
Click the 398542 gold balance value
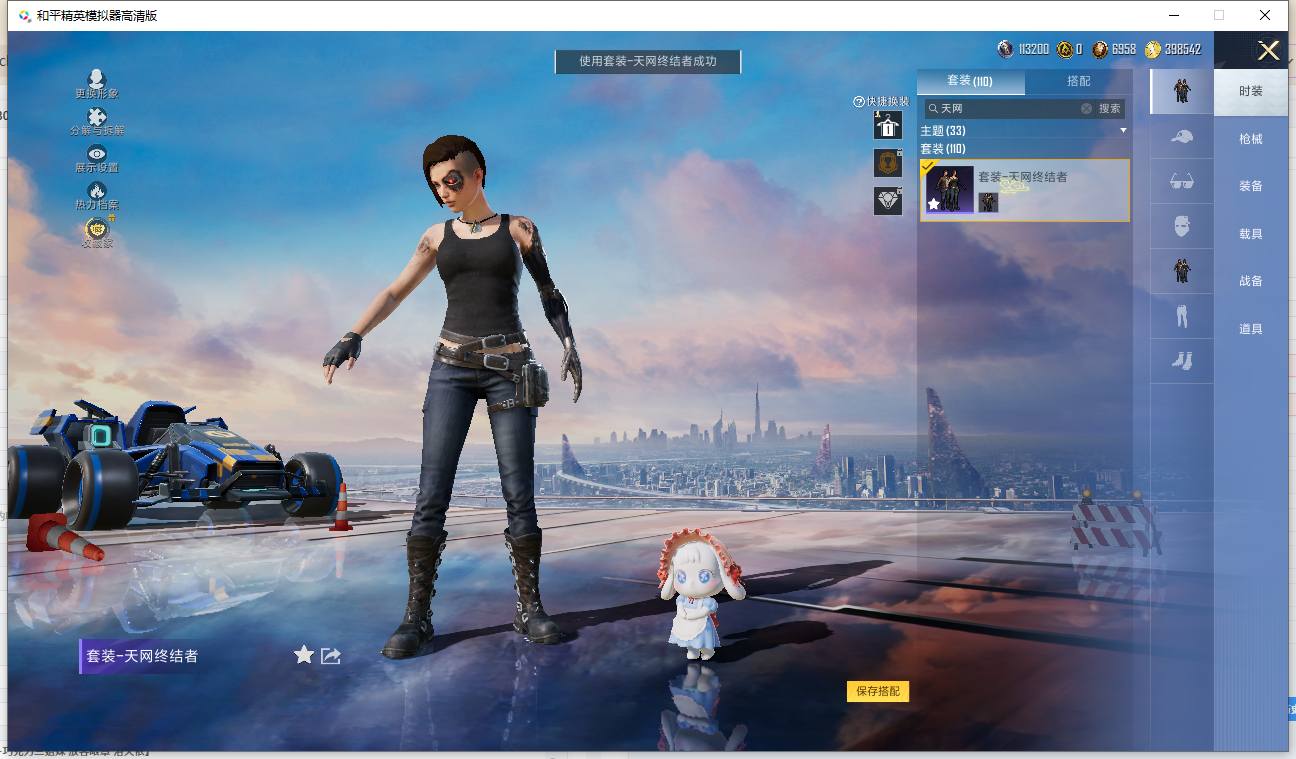coord(1183,49)
